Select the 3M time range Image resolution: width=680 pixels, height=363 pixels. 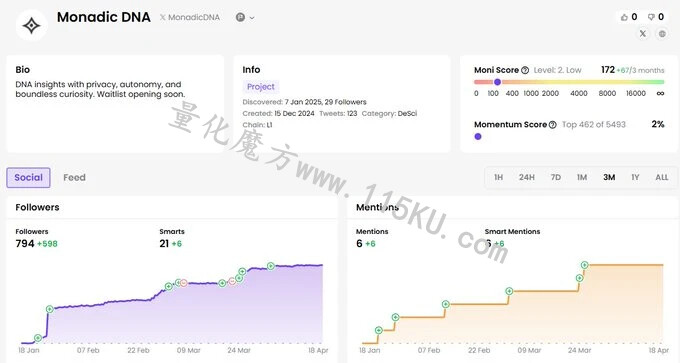pyautogui.click(x=609, y=177)
